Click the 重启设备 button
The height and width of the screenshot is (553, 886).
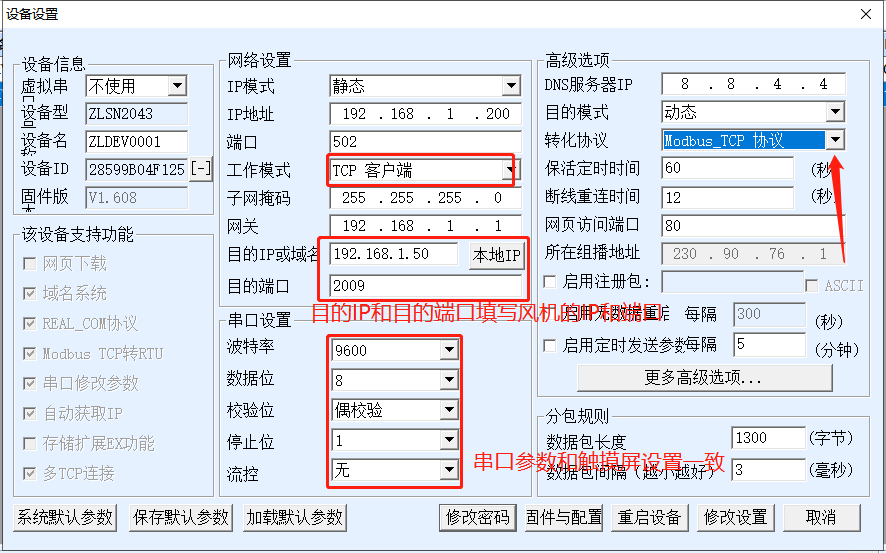[x=650, y=517]
